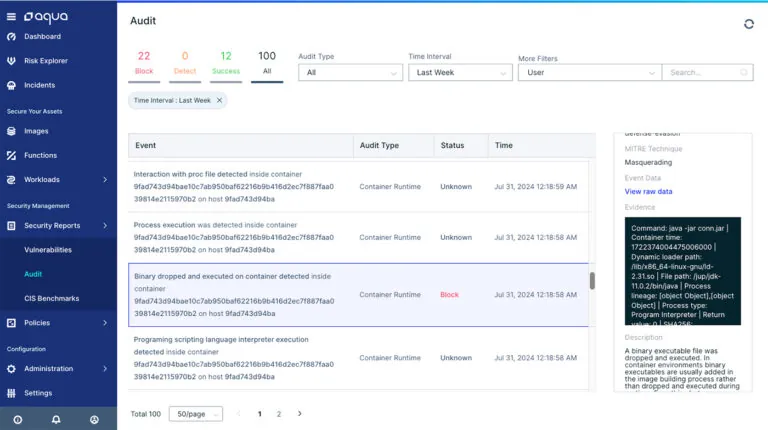The width and height of the screenshot is (768, 430).
Task: Click the table vertical scrollbar handle
Action: coord(592,281)
